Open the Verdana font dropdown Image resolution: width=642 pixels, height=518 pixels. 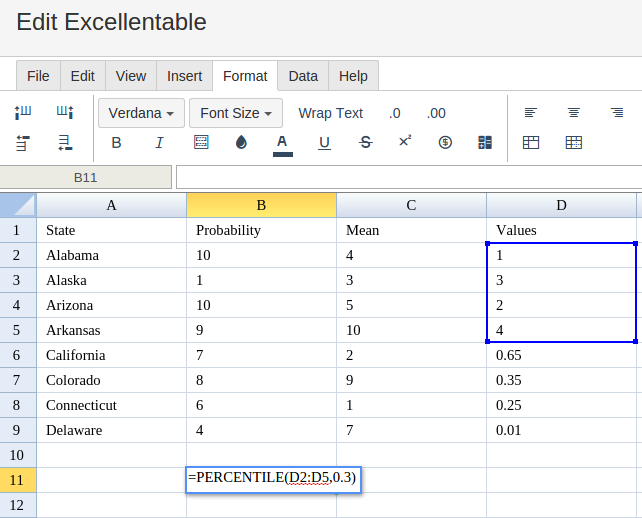[141, 113]
